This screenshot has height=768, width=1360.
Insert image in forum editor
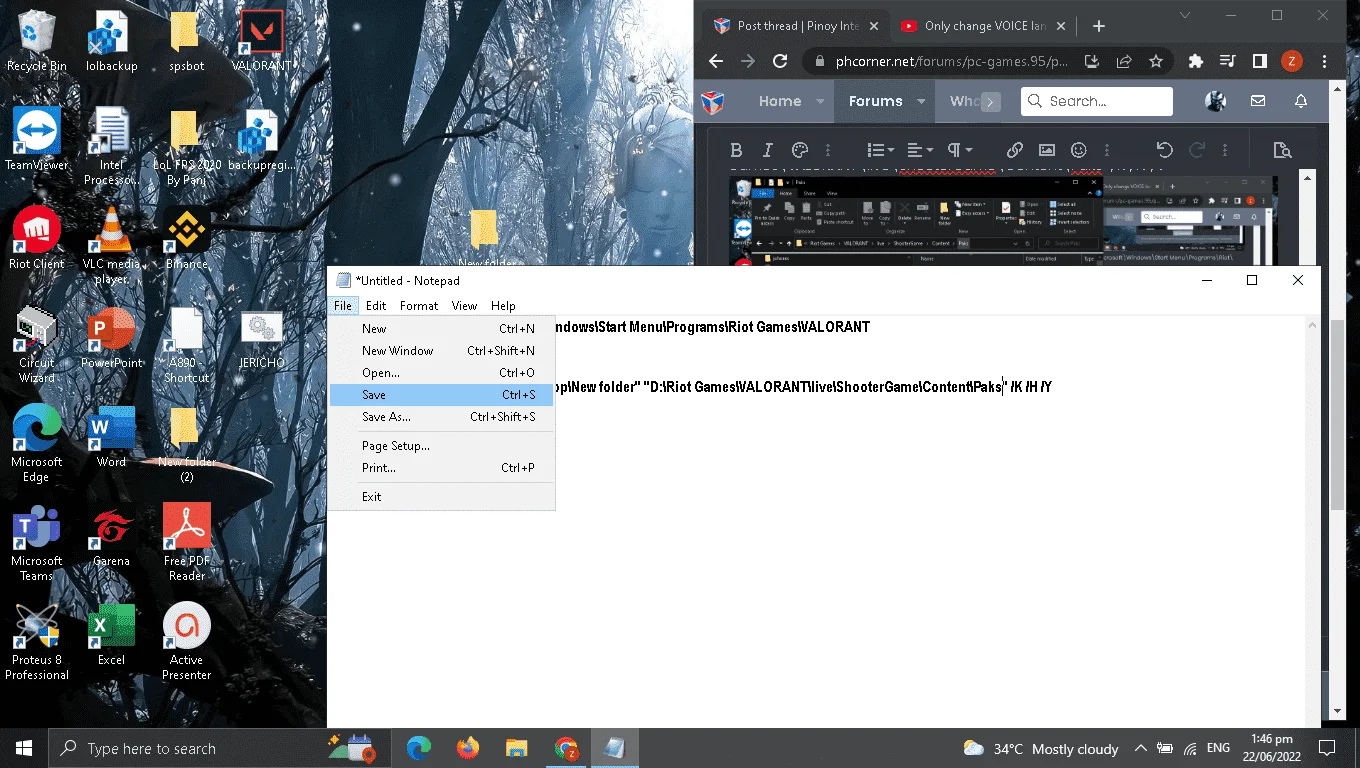click(x=1047, y=150)
